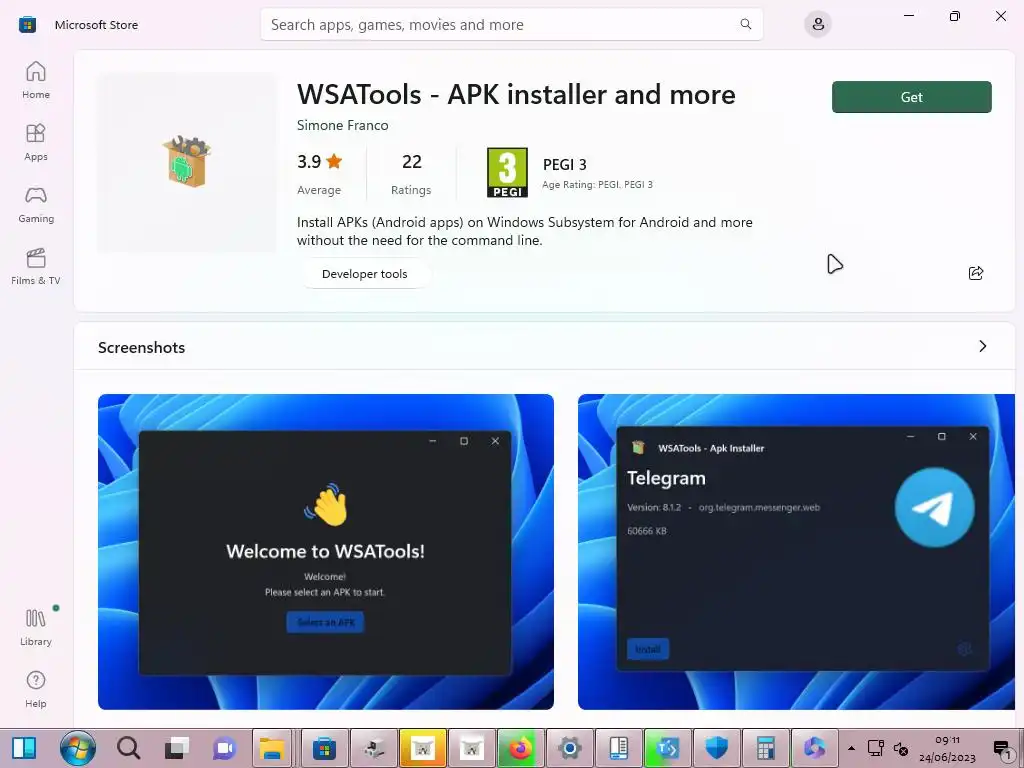This screenshot has width=1024, height=768.
Task: Open the Start orb on taskbar
Action: pos(78,748)
